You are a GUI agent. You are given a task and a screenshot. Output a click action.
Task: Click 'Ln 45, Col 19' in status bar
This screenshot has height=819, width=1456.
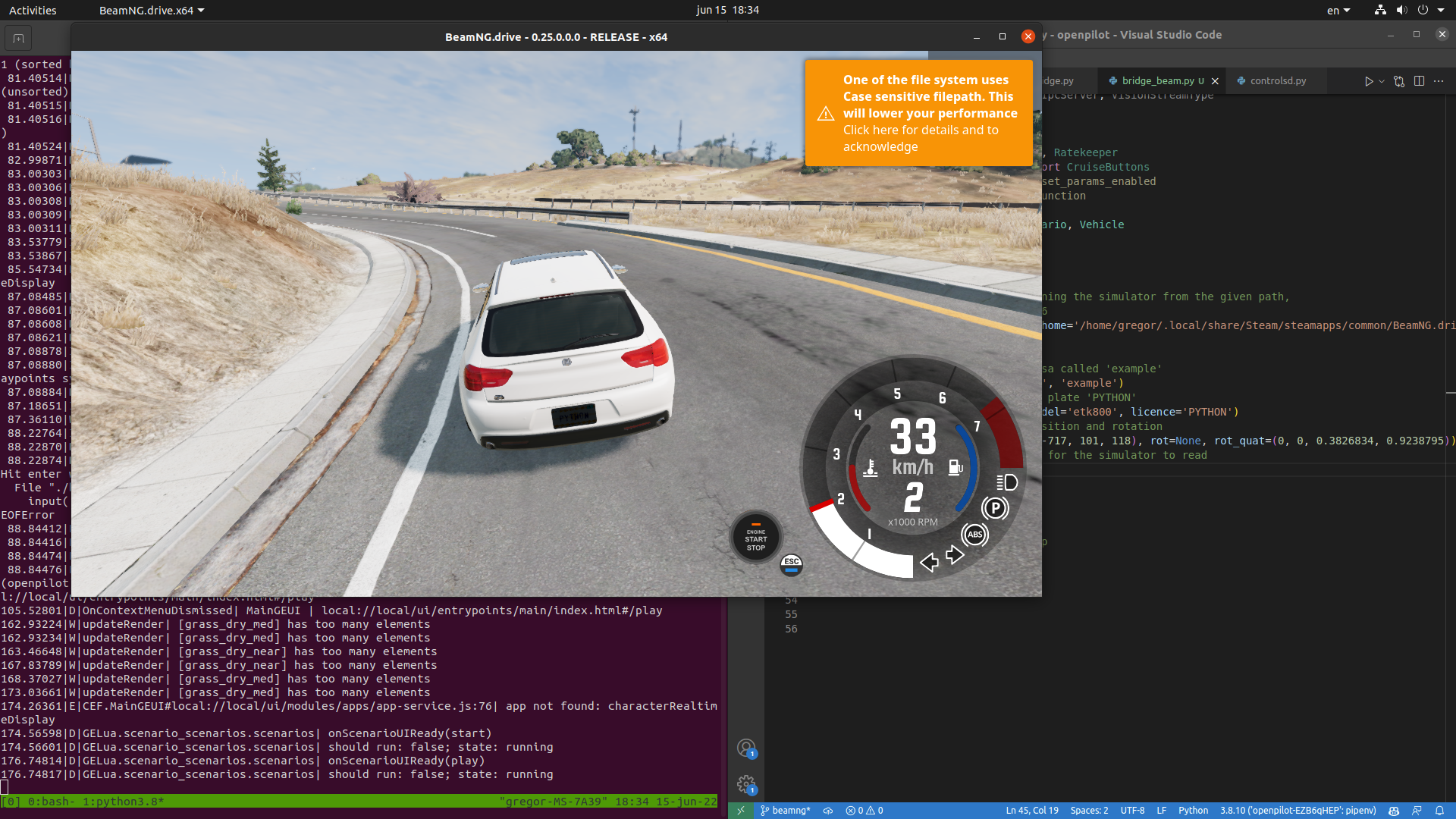1032,811
